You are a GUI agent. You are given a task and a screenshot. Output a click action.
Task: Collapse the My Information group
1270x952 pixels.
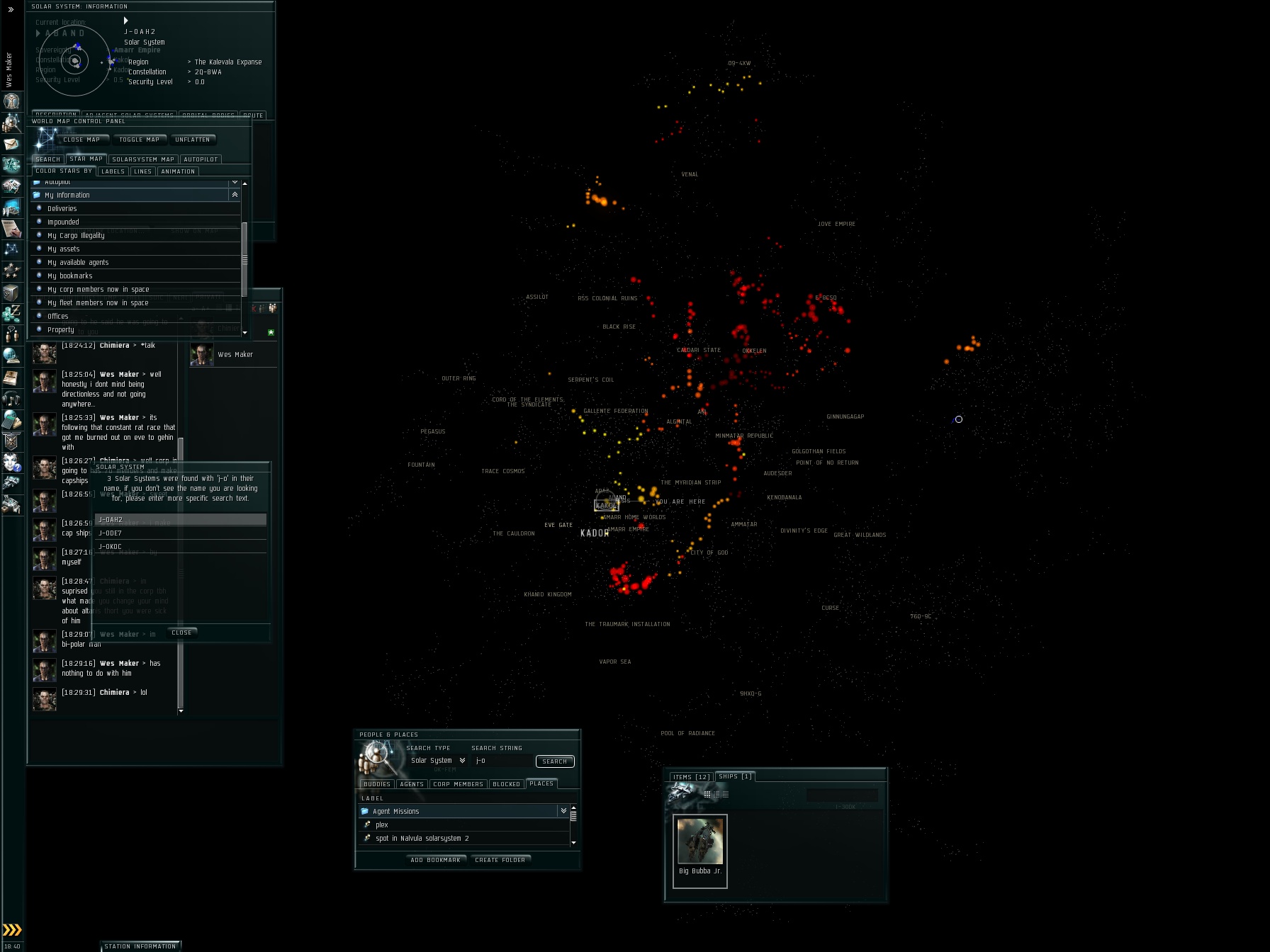tap(235, 195)
